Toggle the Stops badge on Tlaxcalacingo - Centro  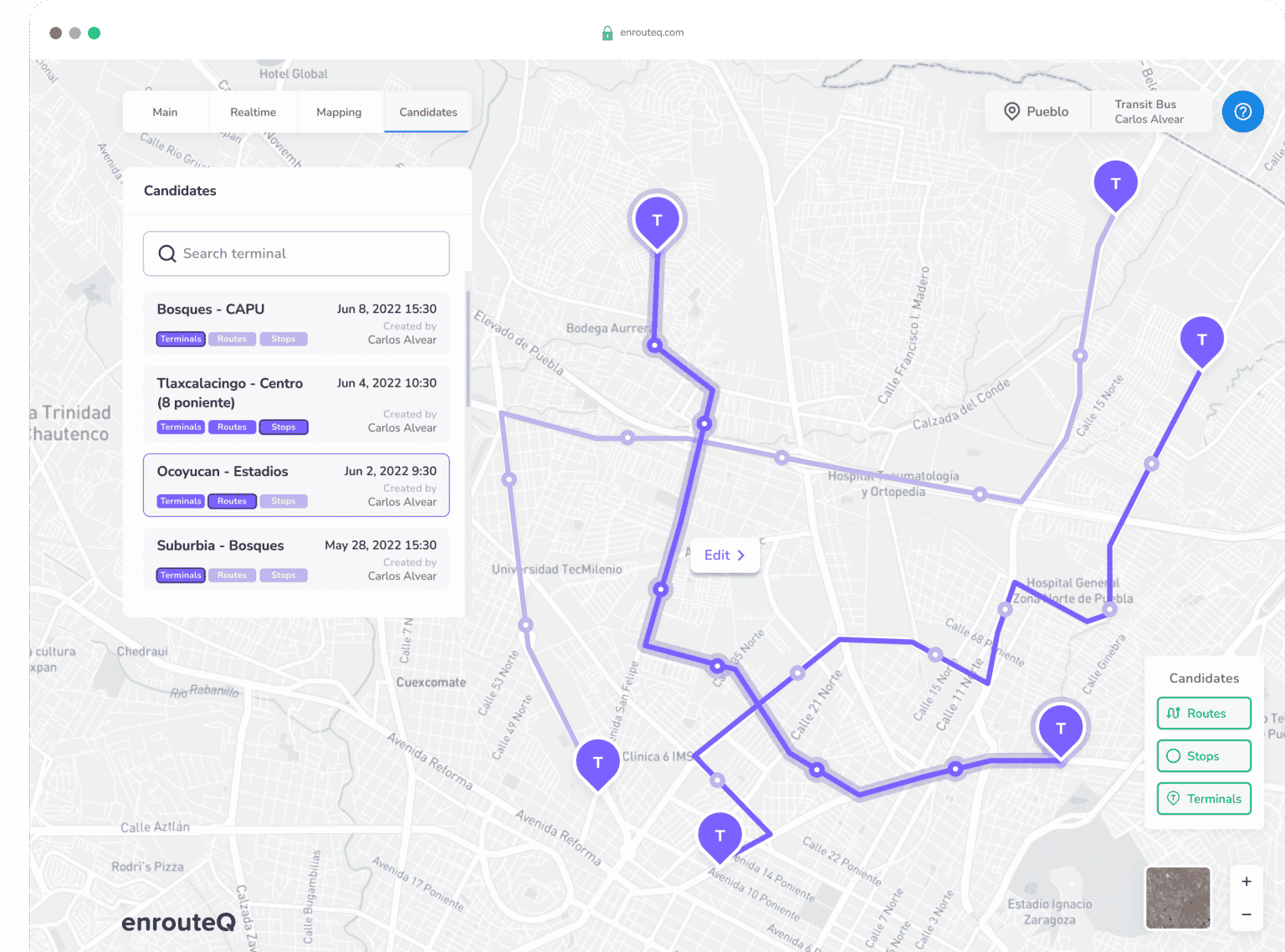tap(283, 427)
